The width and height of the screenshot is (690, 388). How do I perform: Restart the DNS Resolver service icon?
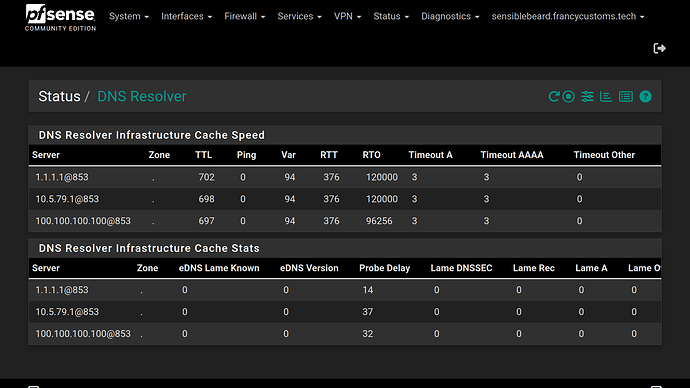coord(554,96)
